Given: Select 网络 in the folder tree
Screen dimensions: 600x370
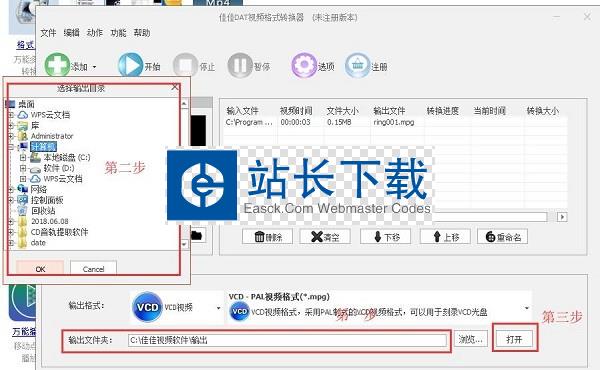Looking at the screenshot, I should [x=39, y=189].
